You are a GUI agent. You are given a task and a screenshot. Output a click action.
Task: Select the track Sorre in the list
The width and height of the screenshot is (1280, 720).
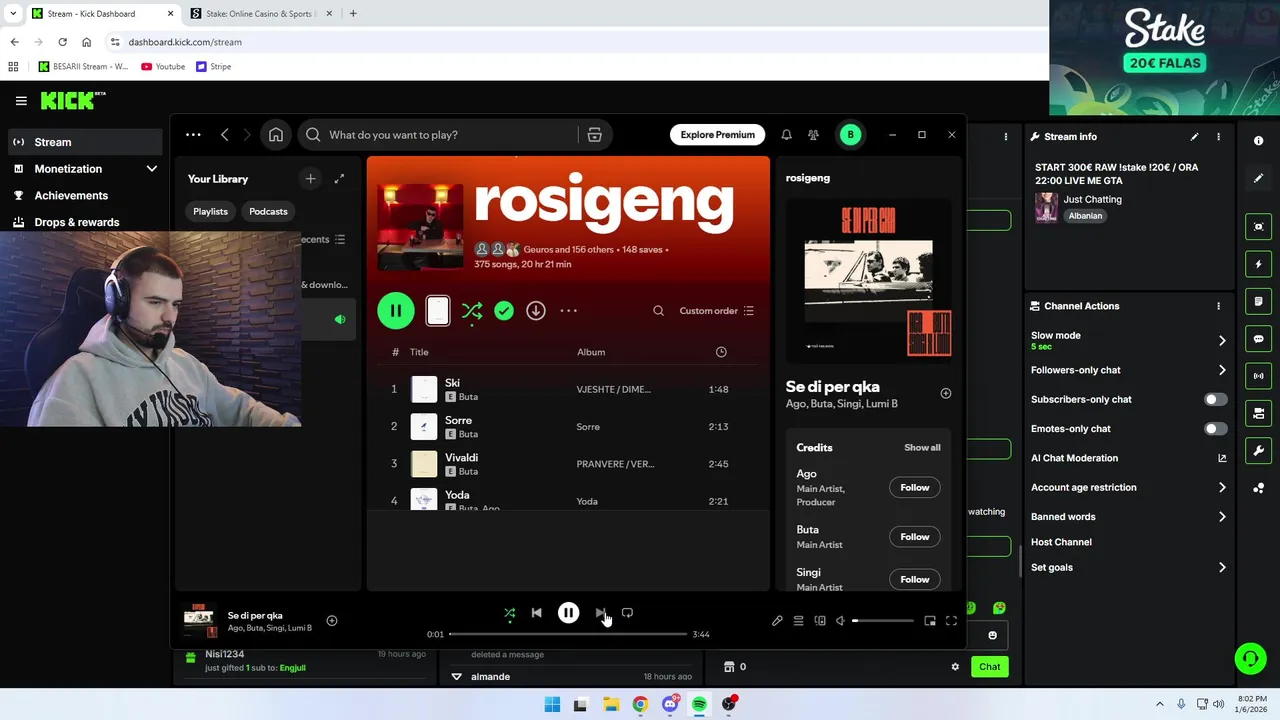[x=568, y=427]
